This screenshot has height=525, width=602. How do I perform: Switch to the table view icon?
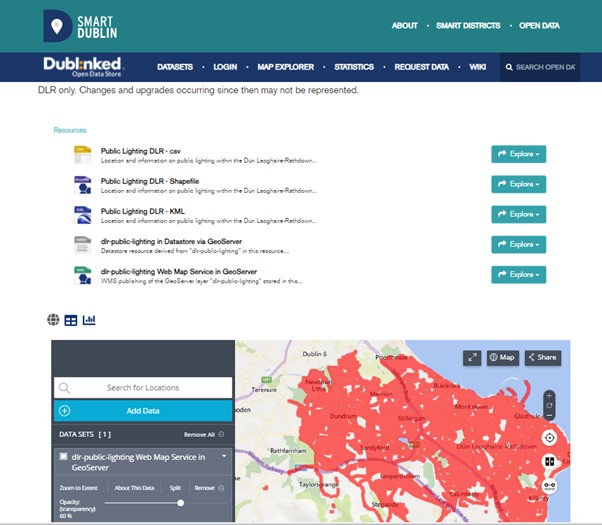70,320
